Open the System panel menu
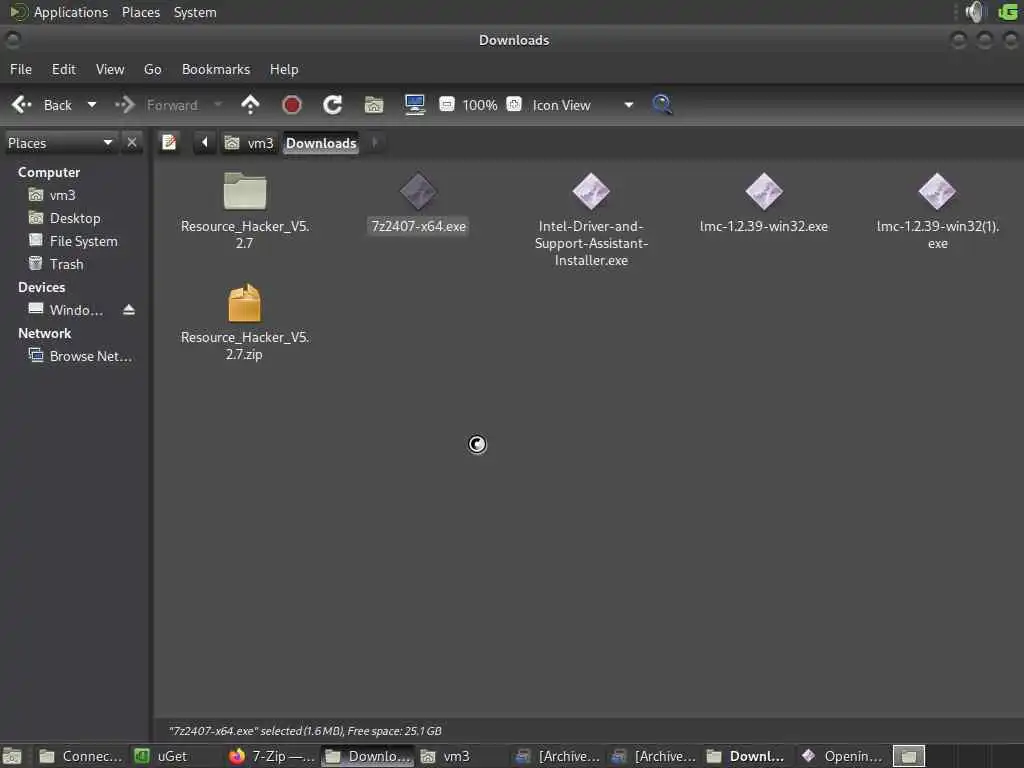Image resolution: width=1024 pixels, height=768 pixels. [x=195, y=12]
